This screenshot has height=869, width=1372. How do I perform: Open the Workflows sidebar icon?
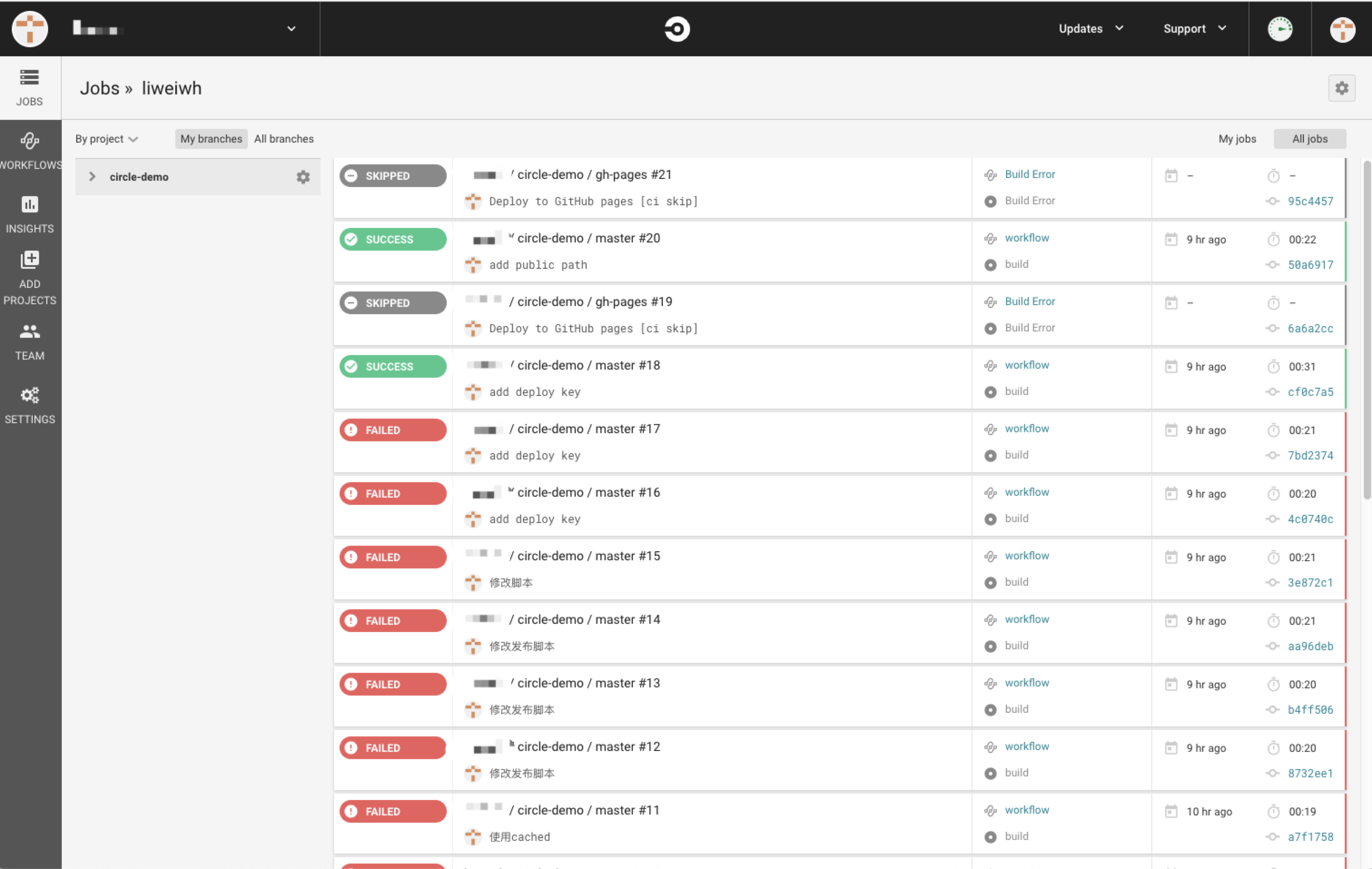30,141
